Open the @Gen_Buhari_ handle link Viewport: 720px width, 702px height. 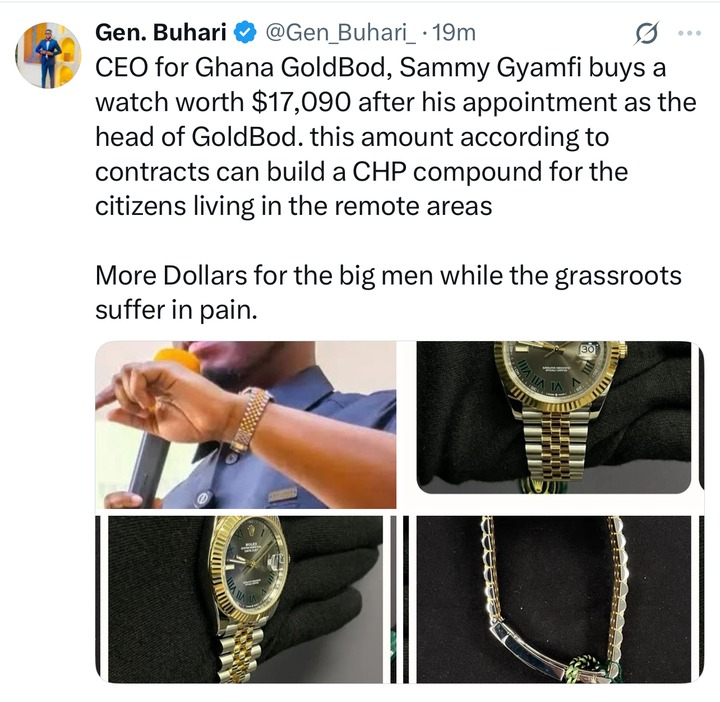pyautogui.click(x=340, y=33)
